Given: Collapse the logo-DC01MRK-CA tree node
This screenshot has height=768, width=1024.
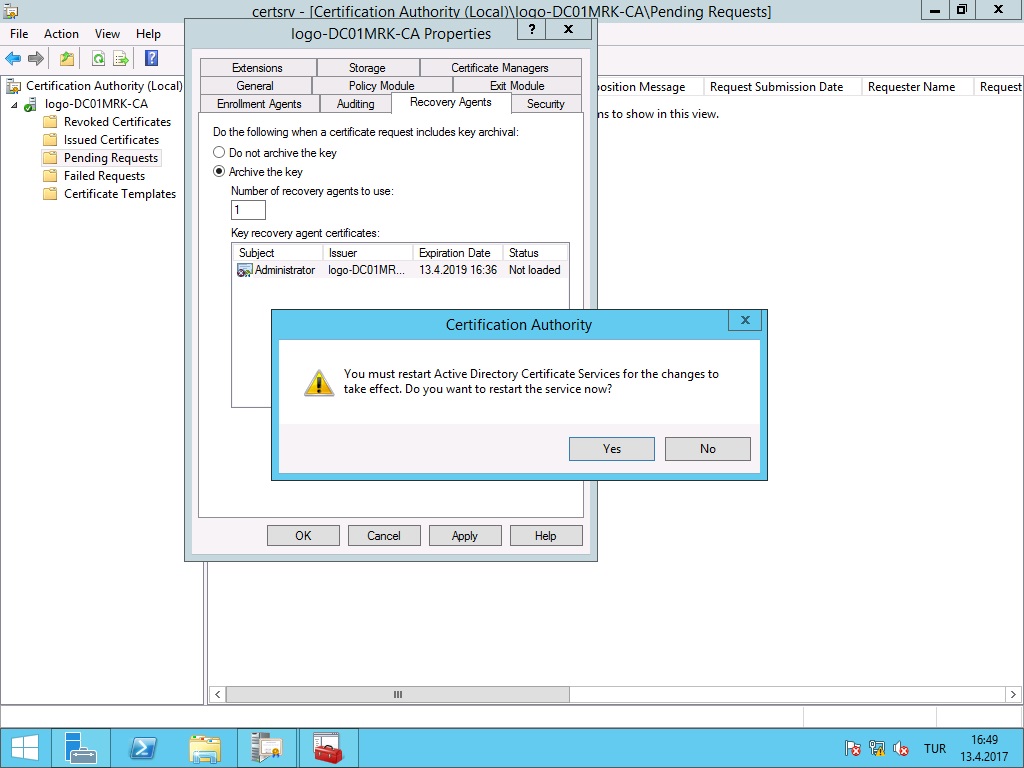Looking at the screenshot, I should point(14,104).
